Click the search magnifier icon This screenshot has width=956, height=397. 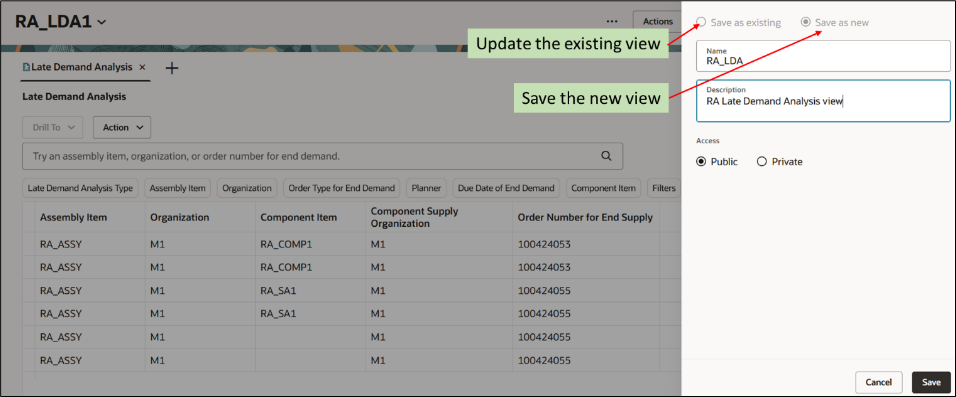(x=606, y=156)
